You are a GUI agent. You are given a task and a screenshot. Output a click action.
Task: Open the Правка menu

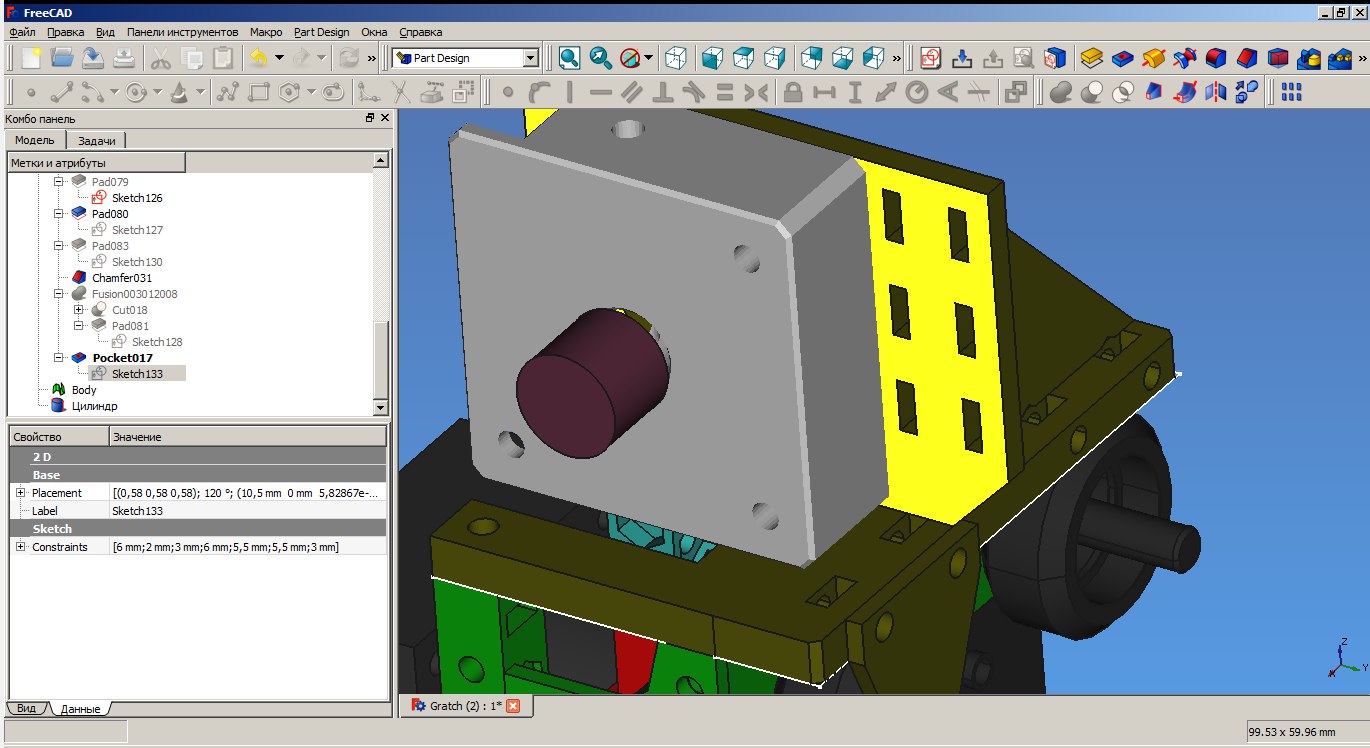click(x=65, y=32)
